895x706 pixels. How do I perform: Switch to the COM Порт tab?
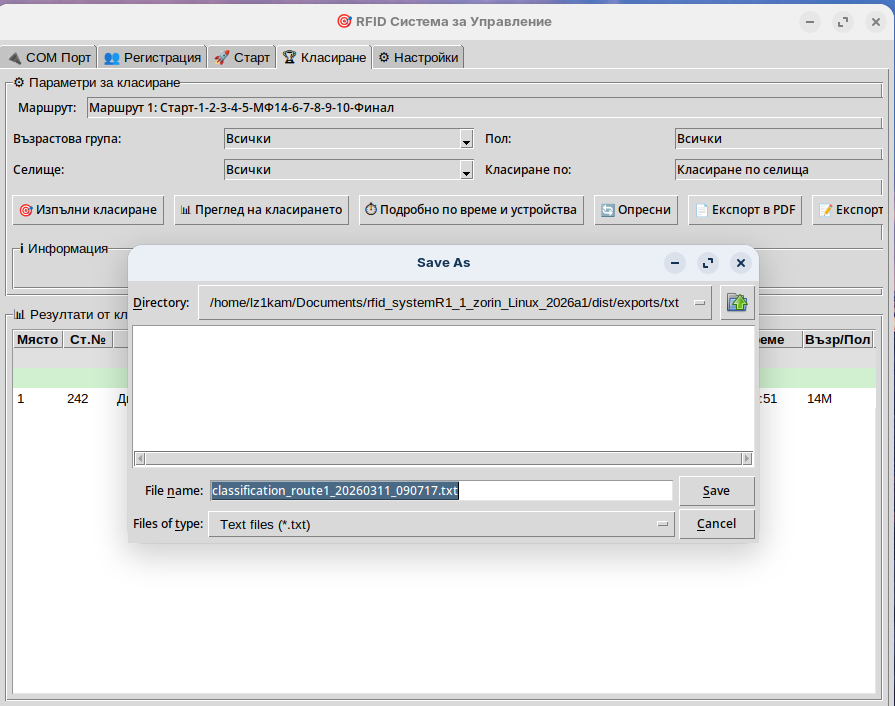[x=48, y=58]
